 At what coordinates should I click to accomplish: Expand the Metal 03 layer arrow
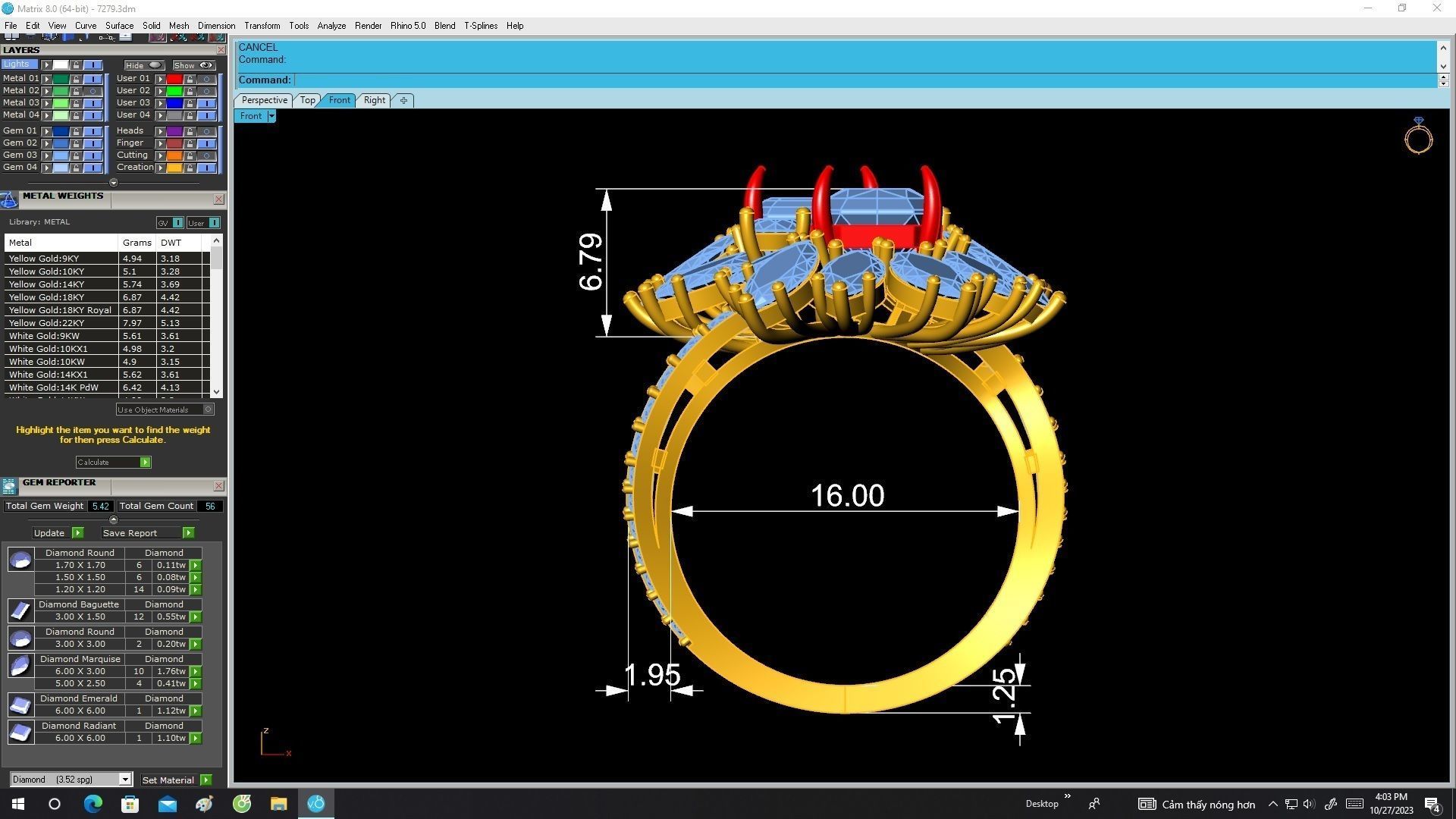pyautogui.click(x=47, y=103)
